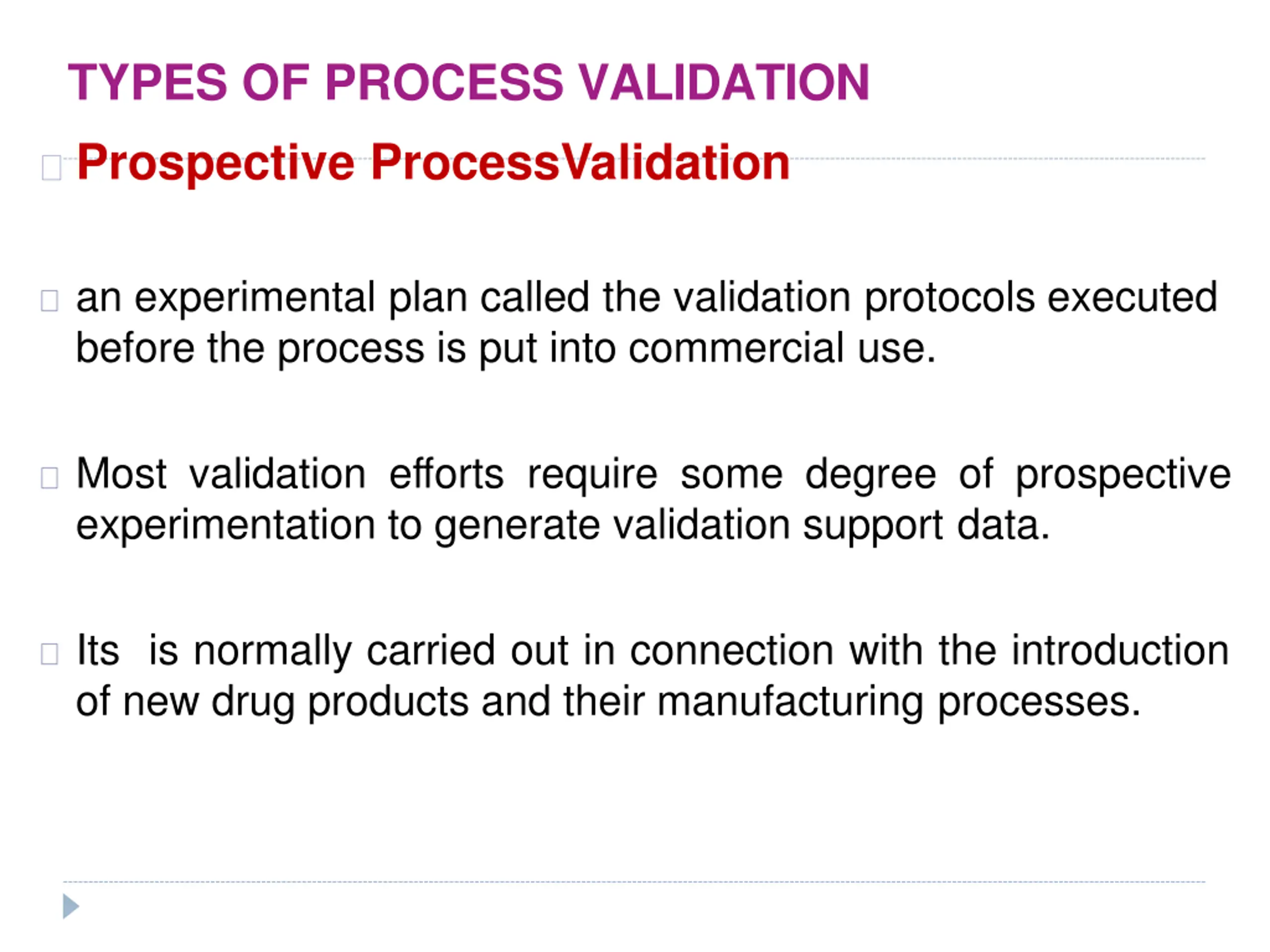Click the square bullet before 'an experimental plan'

pyautogui.click(x=50, y=300)
